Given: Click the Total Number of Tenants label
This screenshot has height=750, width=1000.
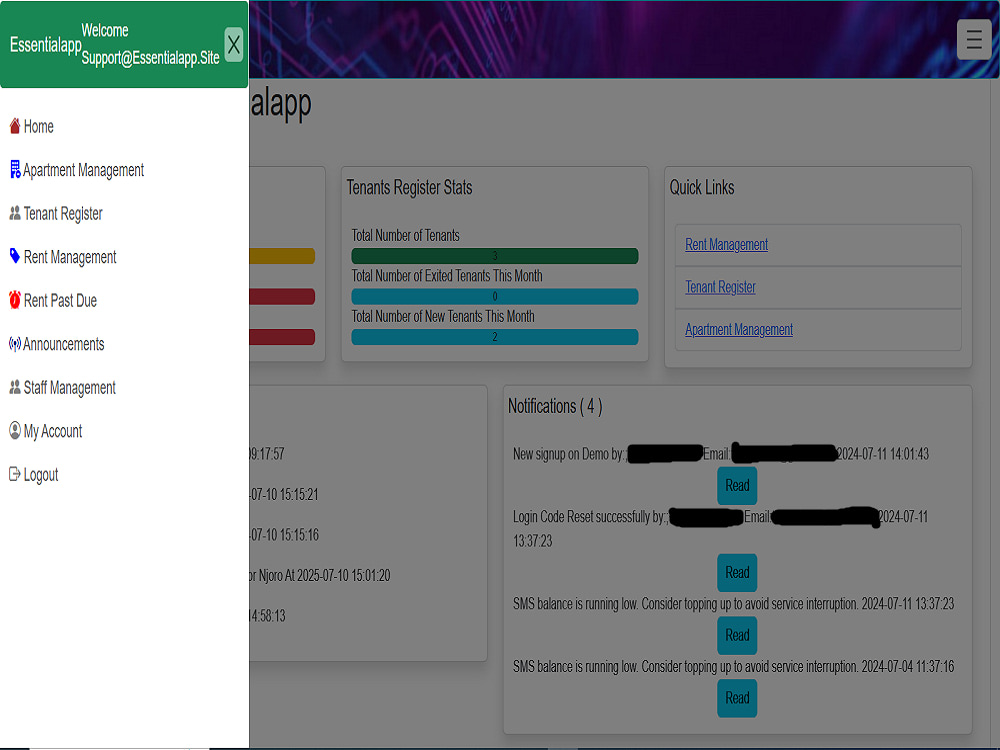Looking at the screenshot, I should [x=406, y=235].
